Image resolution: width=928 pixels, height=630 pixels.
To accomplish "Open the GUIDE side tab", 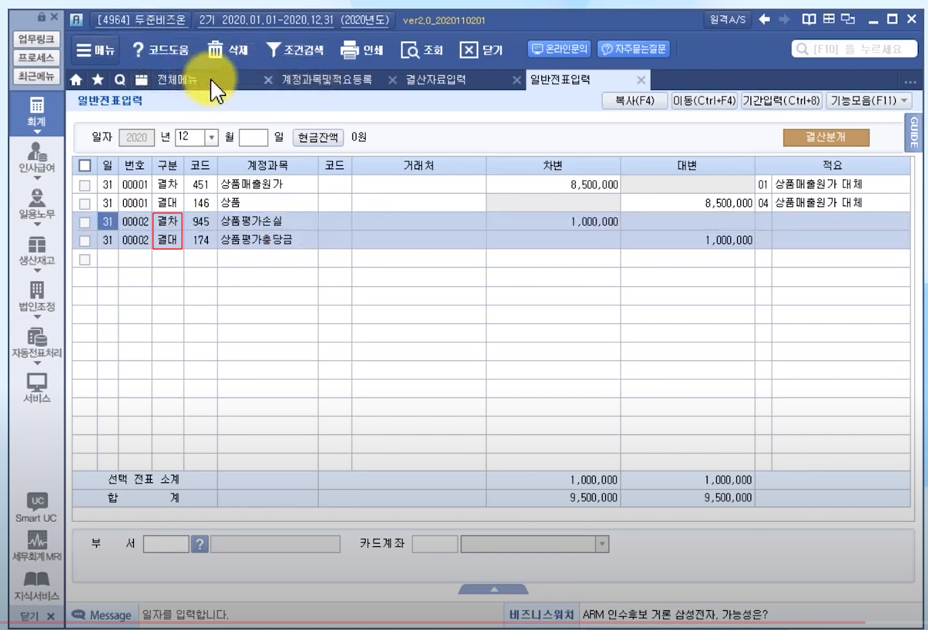I will tap(914, 133).
